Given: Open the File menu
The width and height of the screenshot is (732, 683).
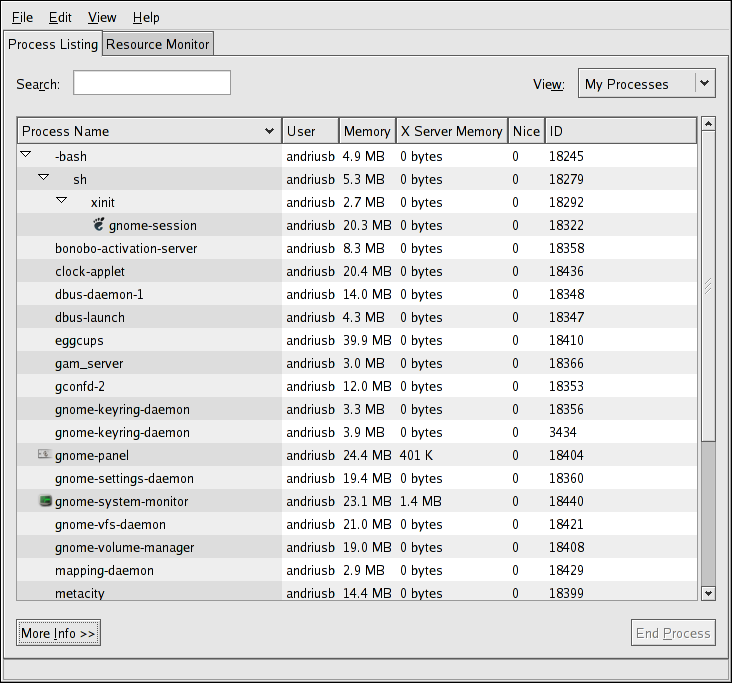Looking at the screenshot, I should tap(22, 17).
